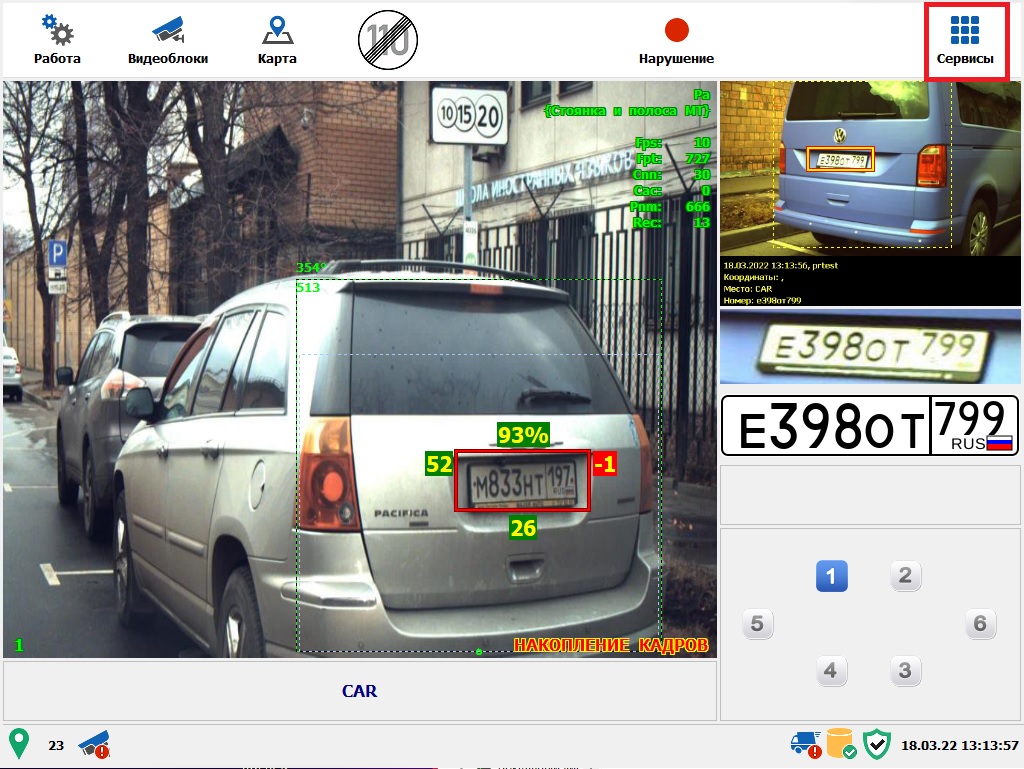
Task: Open the Карта map view
Action: pos(277,40)
